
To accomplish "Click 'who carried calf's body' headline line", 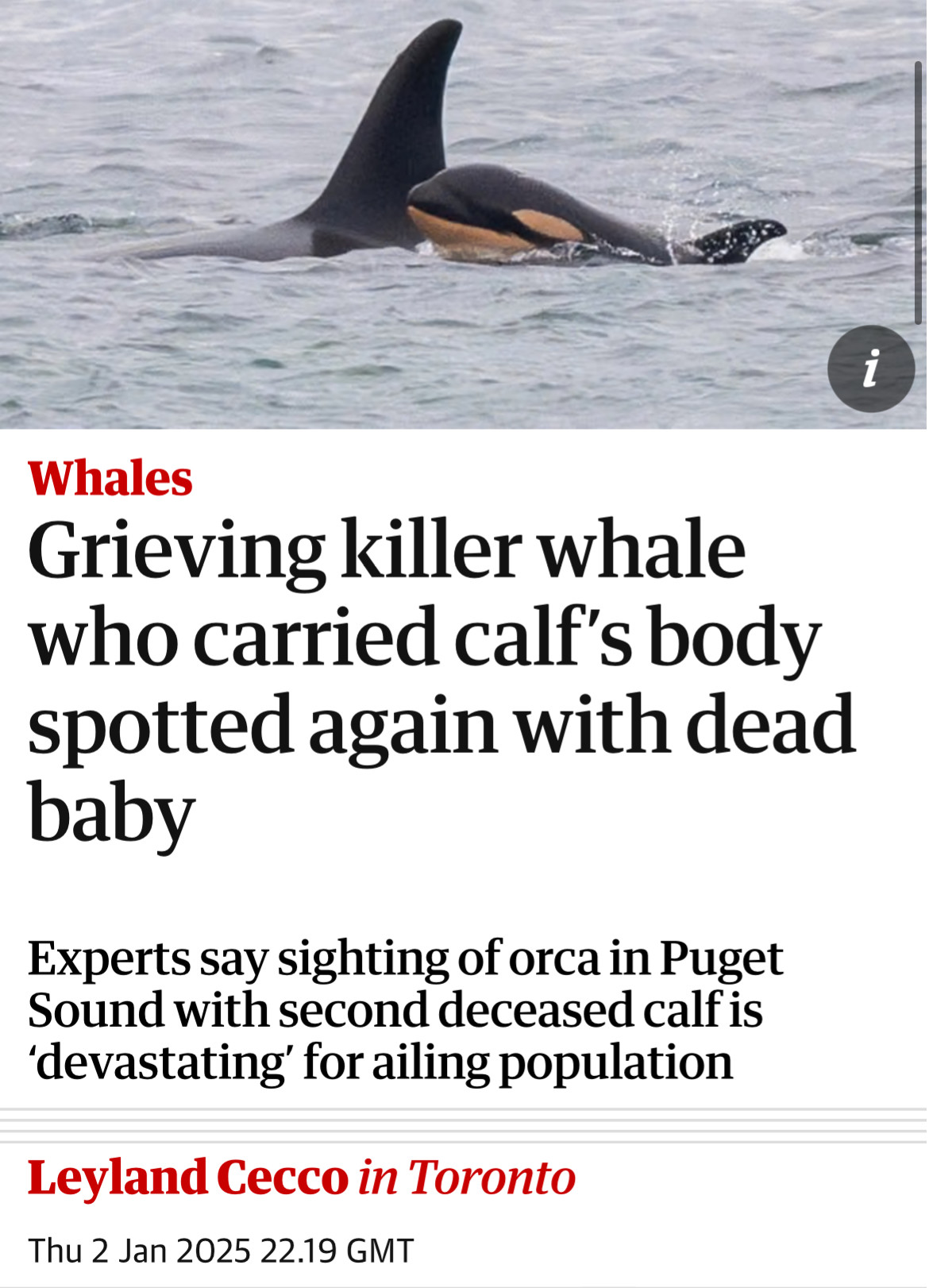I will pos(424,638).
